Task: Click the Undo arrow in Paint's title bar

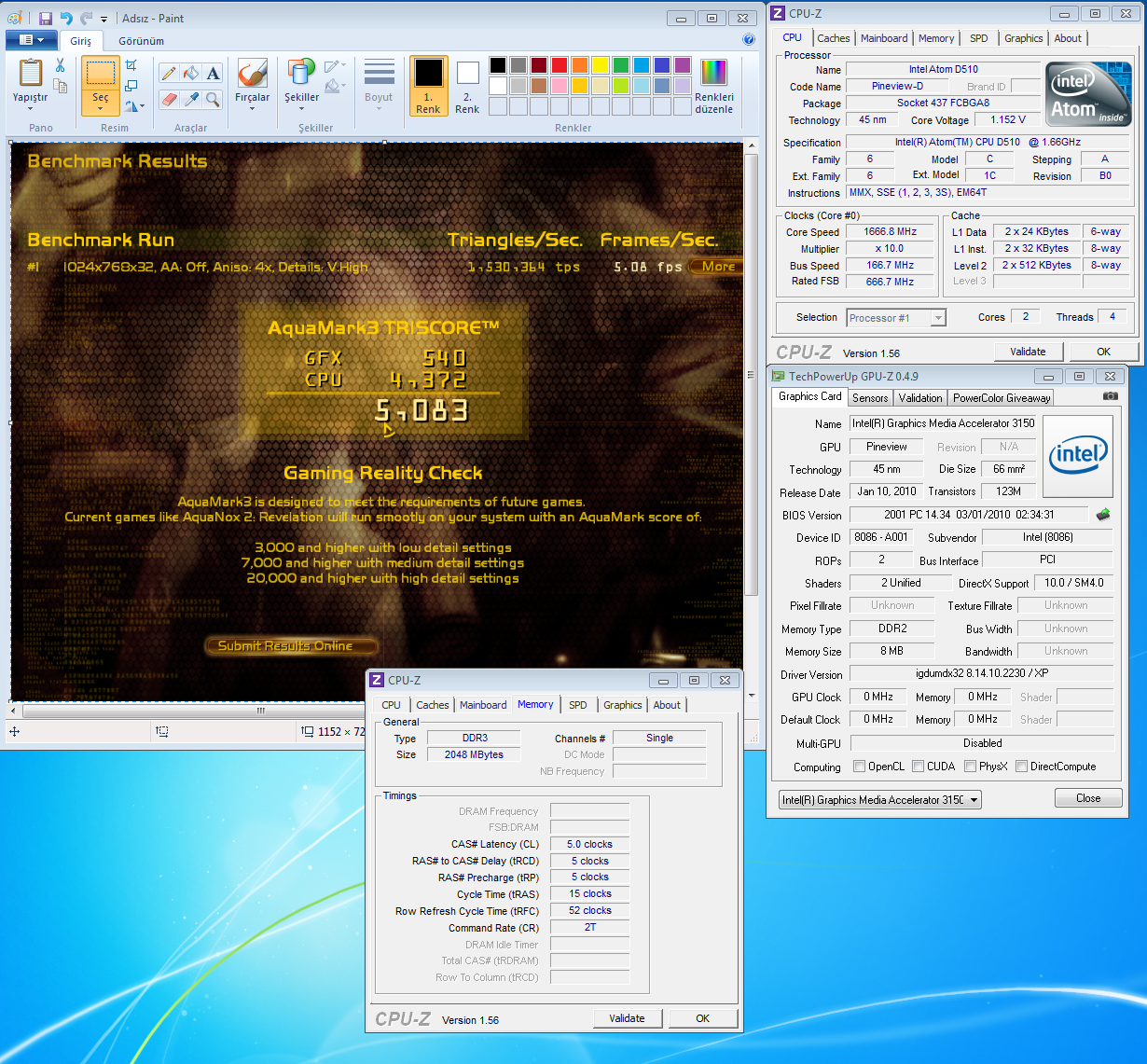Action: pyautogui.click(x=66, y=18)
